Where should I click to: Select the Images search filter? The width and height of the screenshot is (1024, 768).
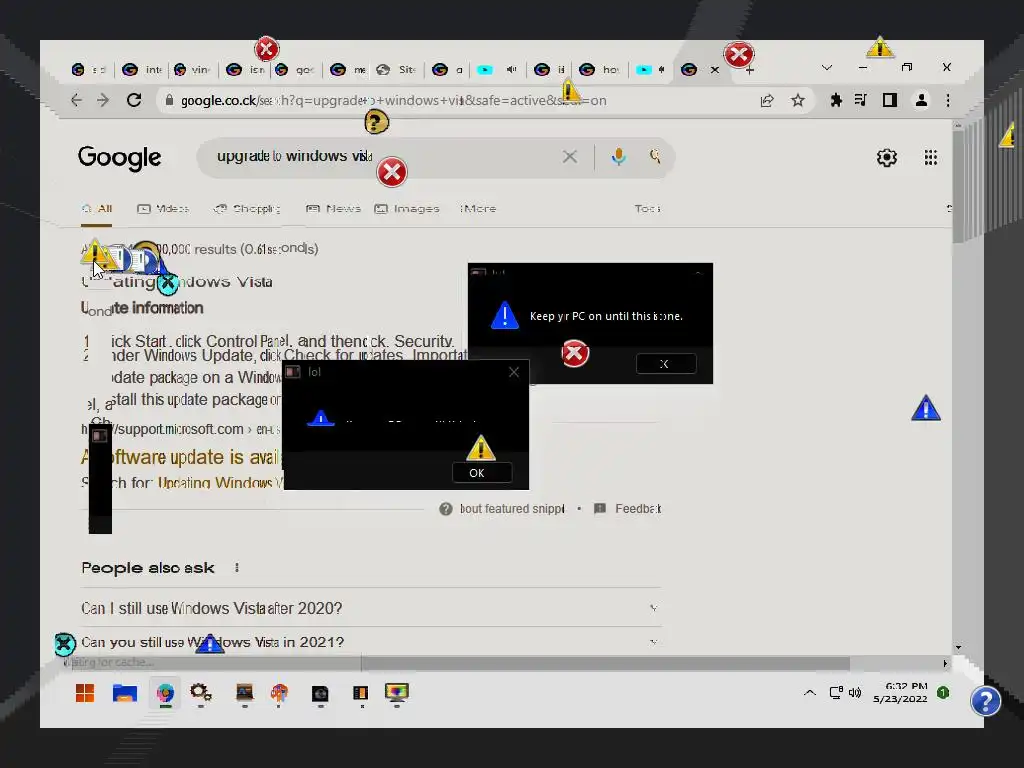(x=407, y=209)
